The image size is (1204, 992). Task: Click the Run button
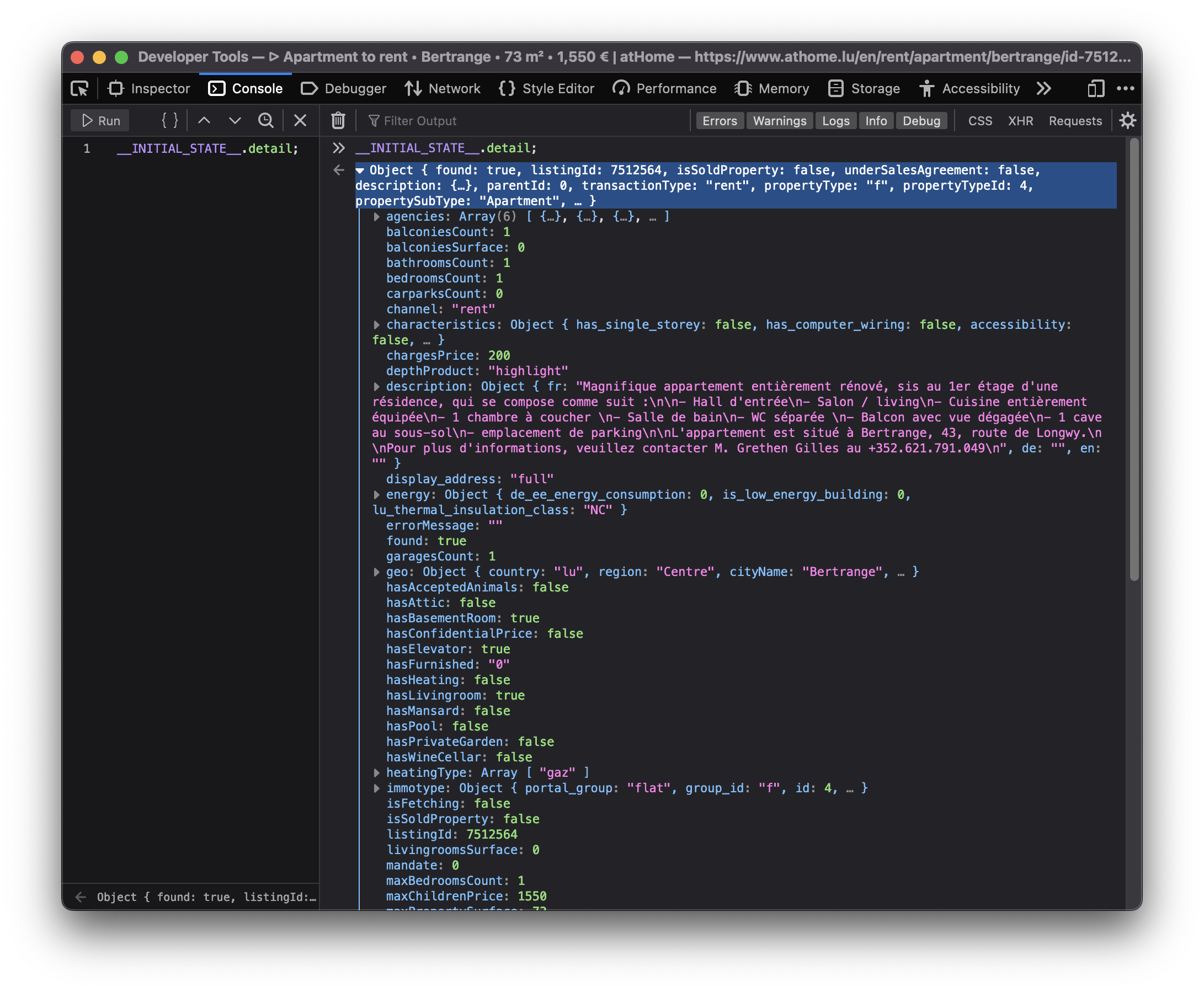(x=102, y=119)
